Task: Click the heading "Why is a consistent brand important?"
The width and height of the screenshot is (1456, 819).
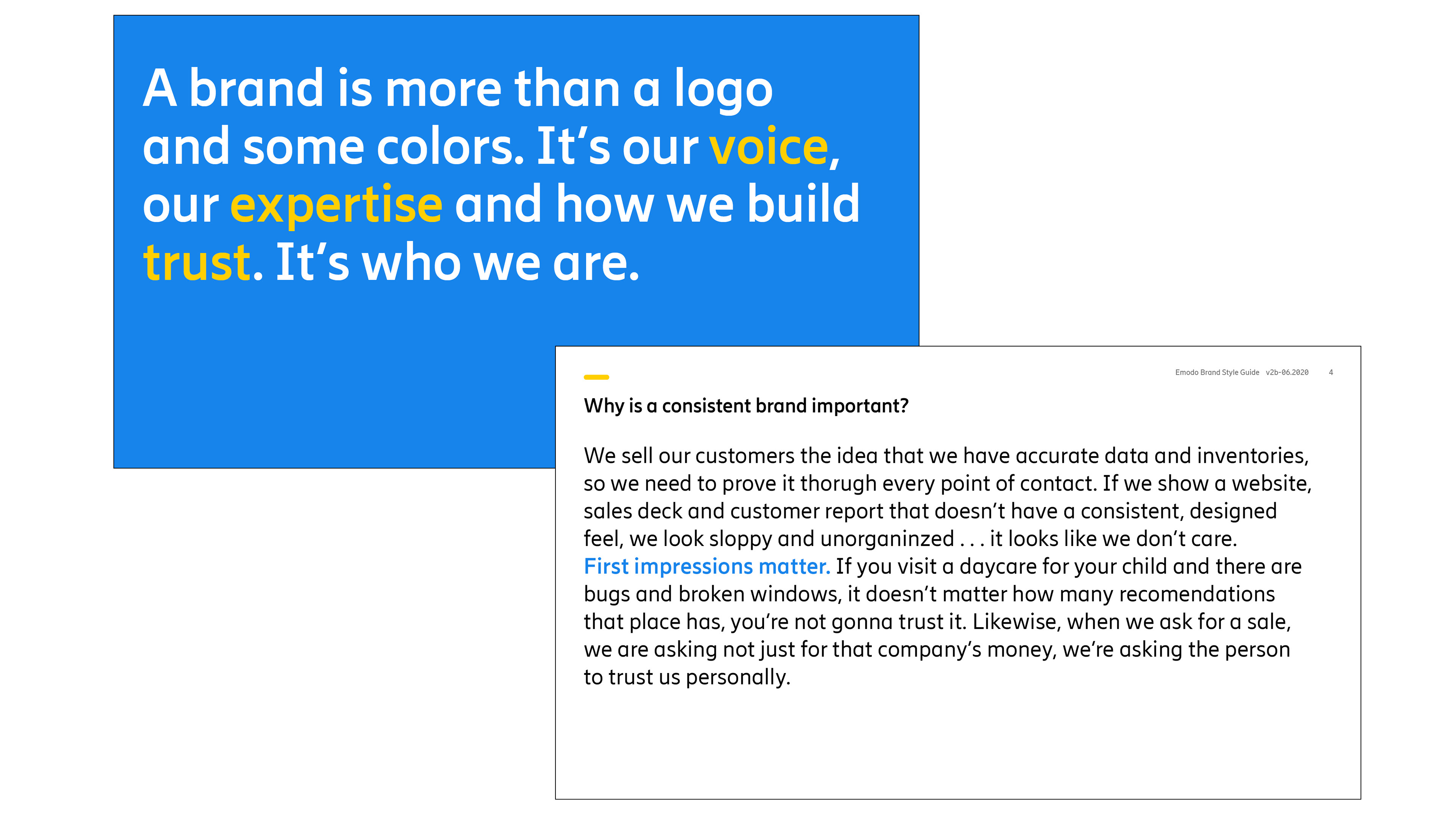Action: point(745,406)
